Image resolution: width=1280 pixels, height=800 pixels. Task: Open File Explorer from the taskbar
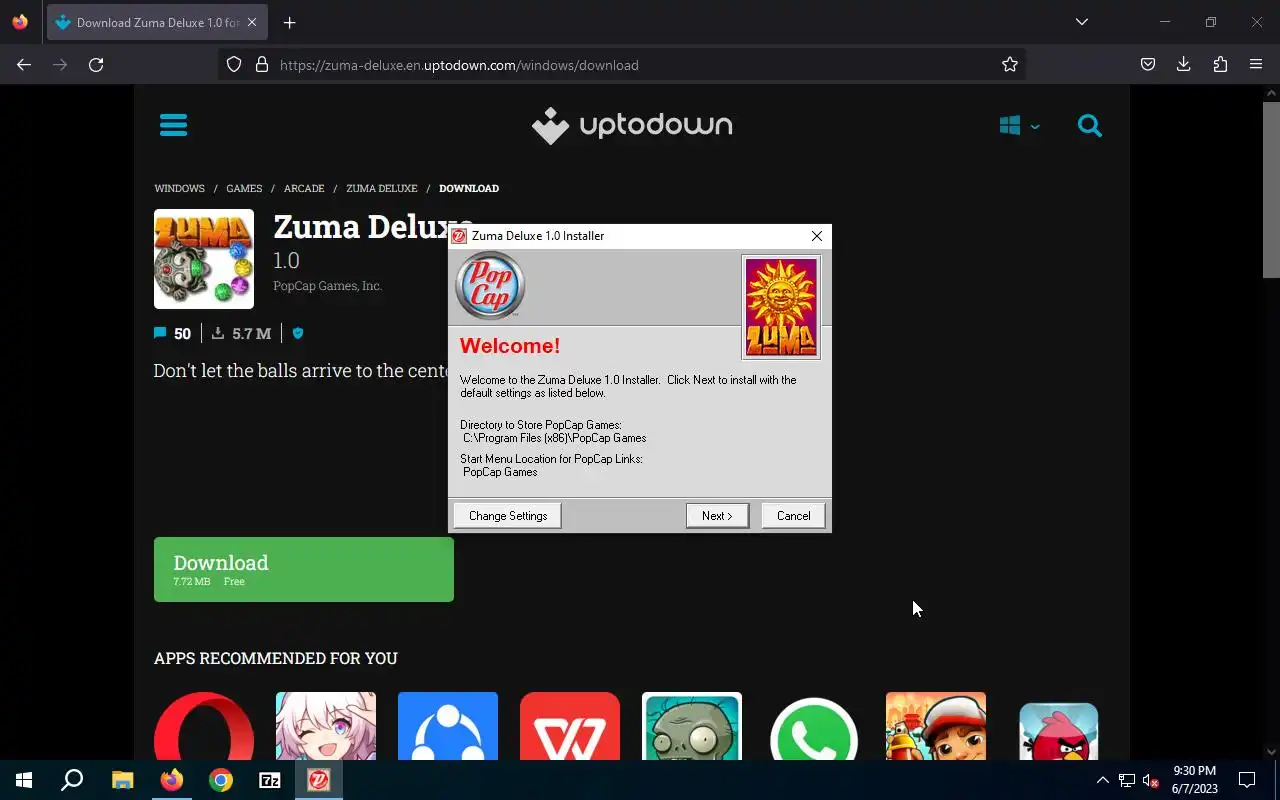click(122, 780)
